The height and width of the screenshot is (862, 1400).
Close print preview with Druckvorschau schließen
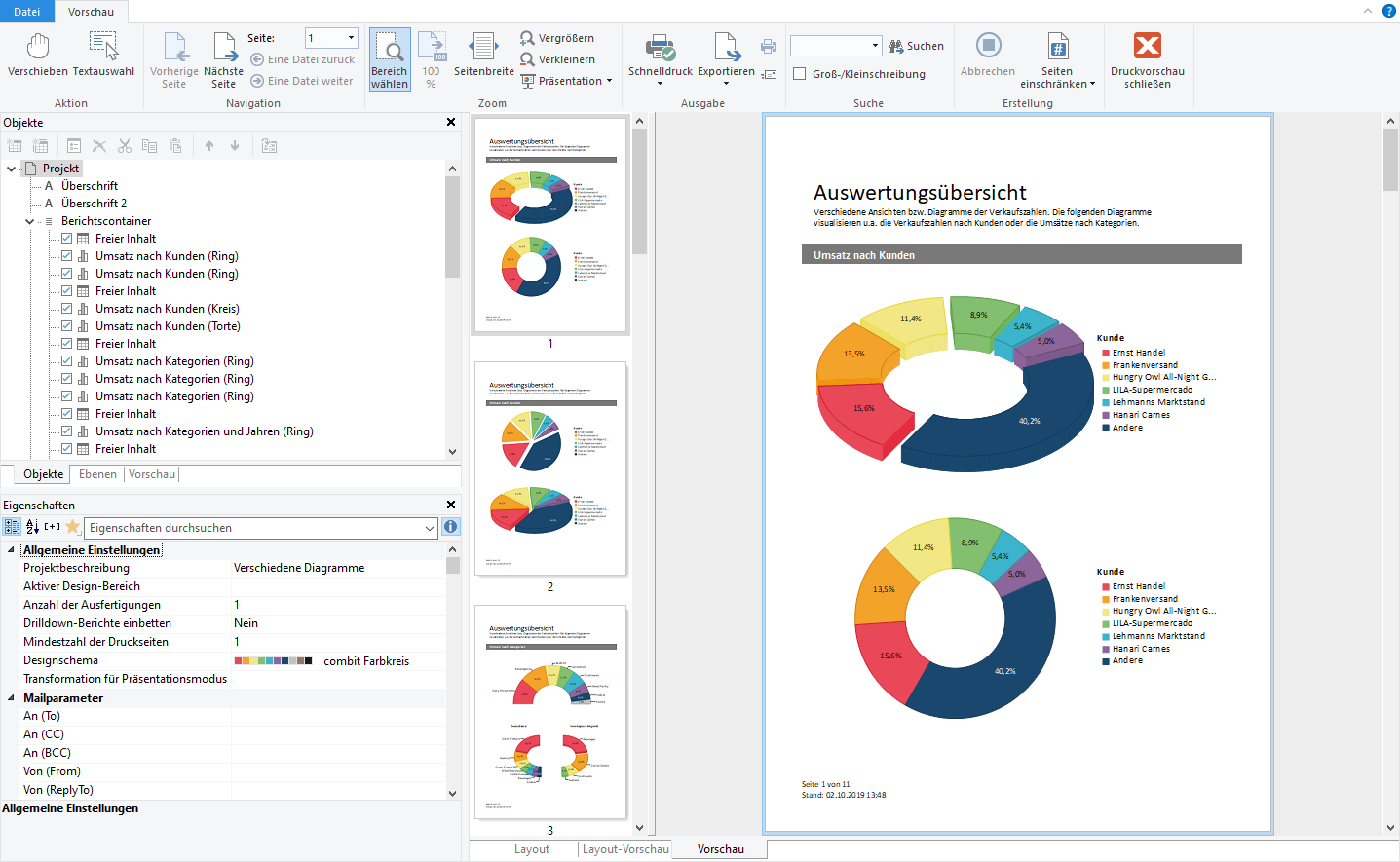coord(1147,59)
